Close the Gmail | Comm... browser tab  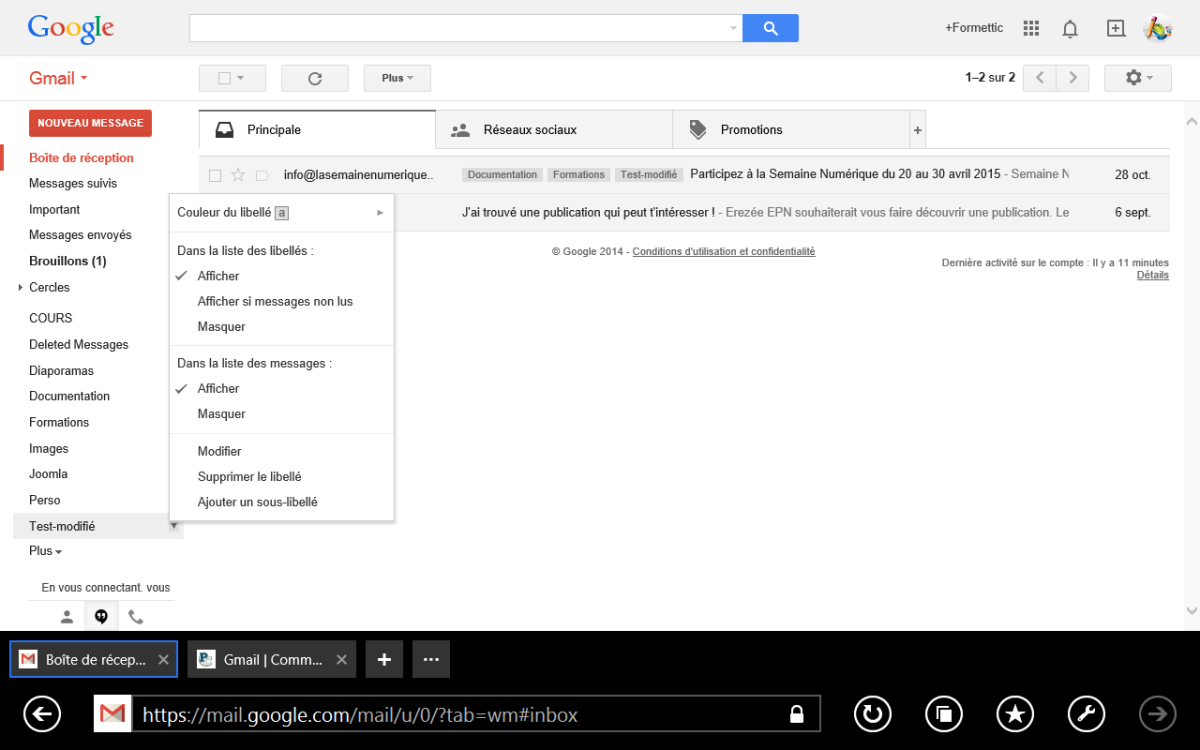(341, 660)
